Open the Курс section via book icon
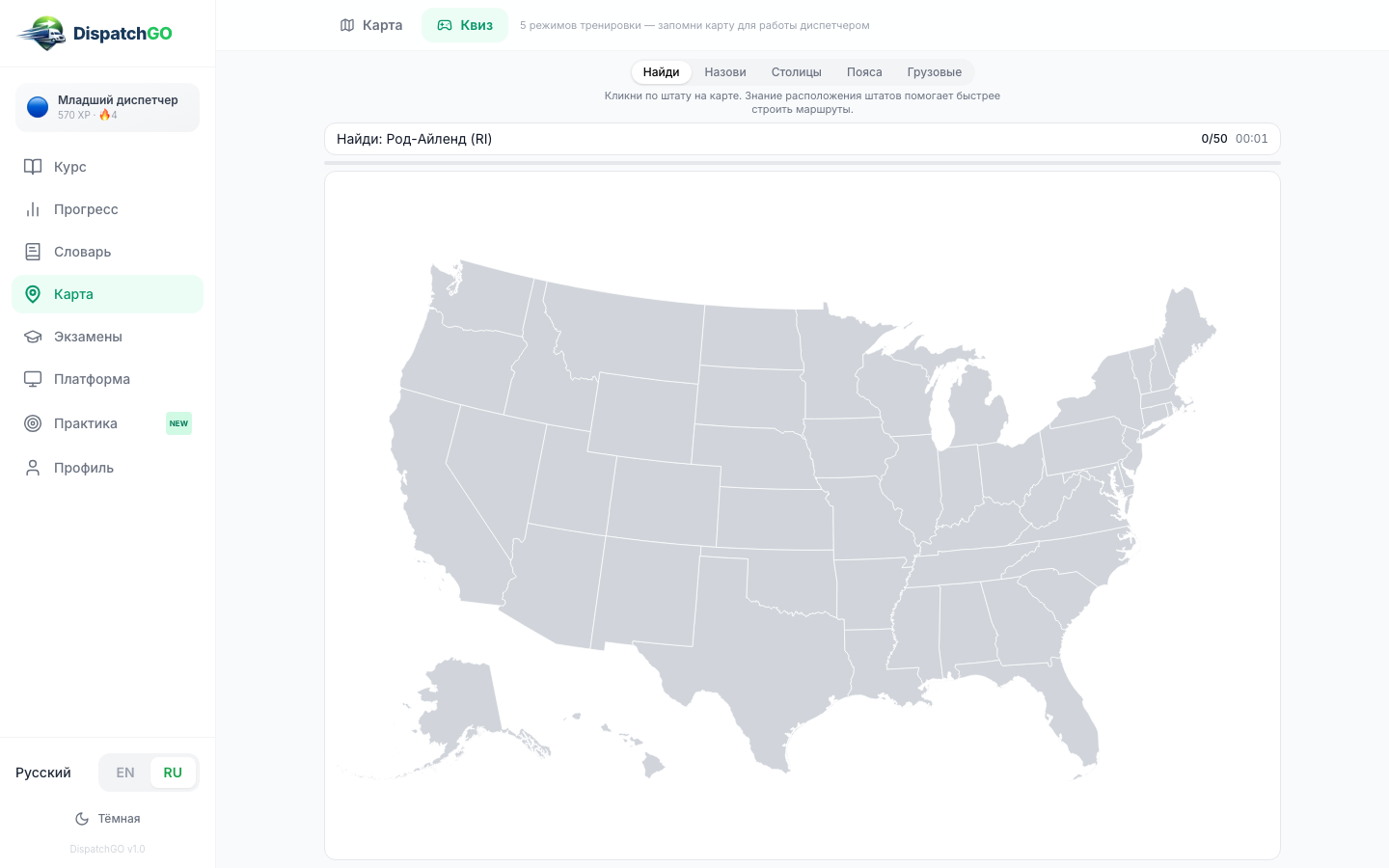This screenshot has width=1389, height=868. tap(33, 167)
